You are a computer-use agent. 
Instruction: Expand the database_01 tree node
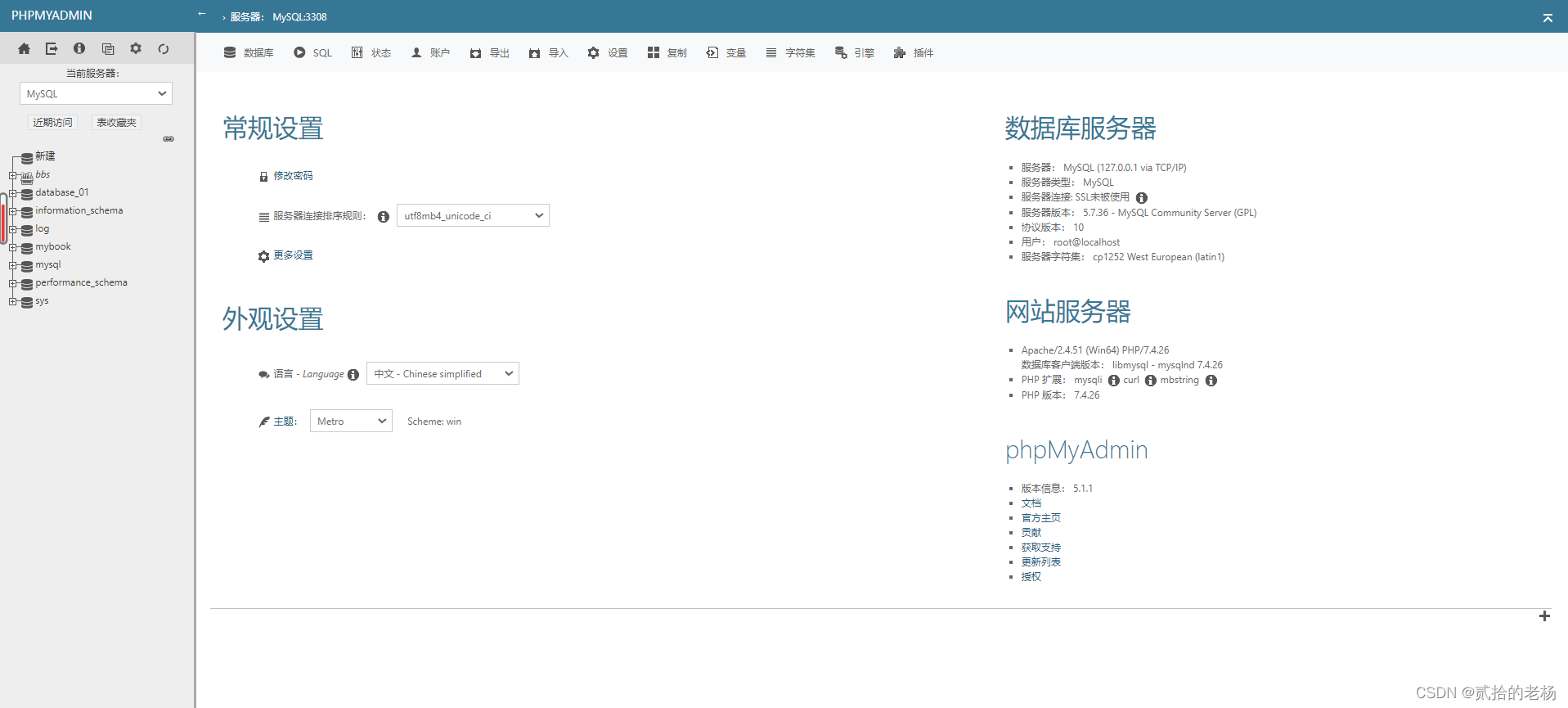(13, 194)
